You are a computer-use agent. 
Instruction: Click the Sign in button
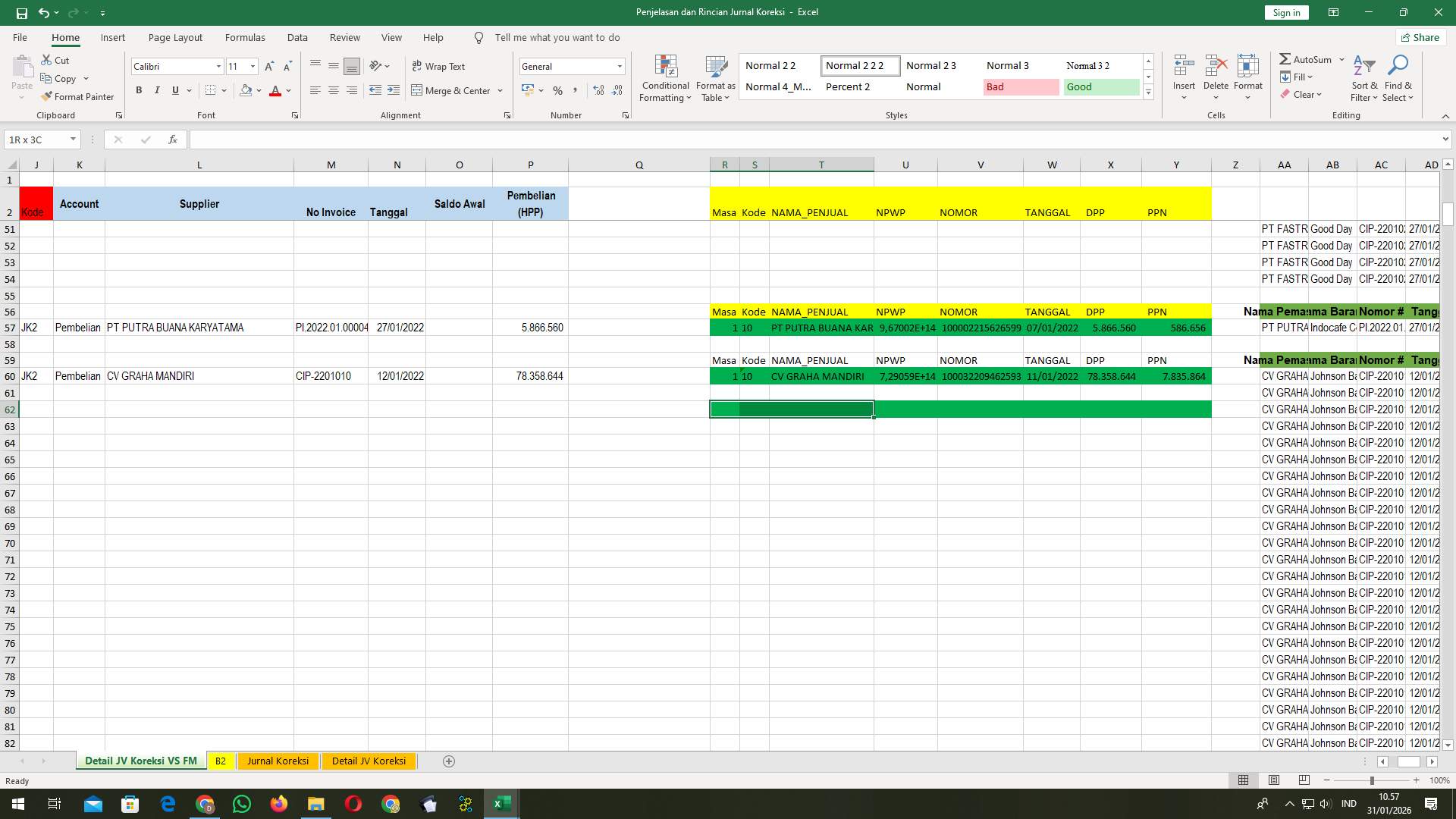pyautogui.click(x=1285, y=12)
